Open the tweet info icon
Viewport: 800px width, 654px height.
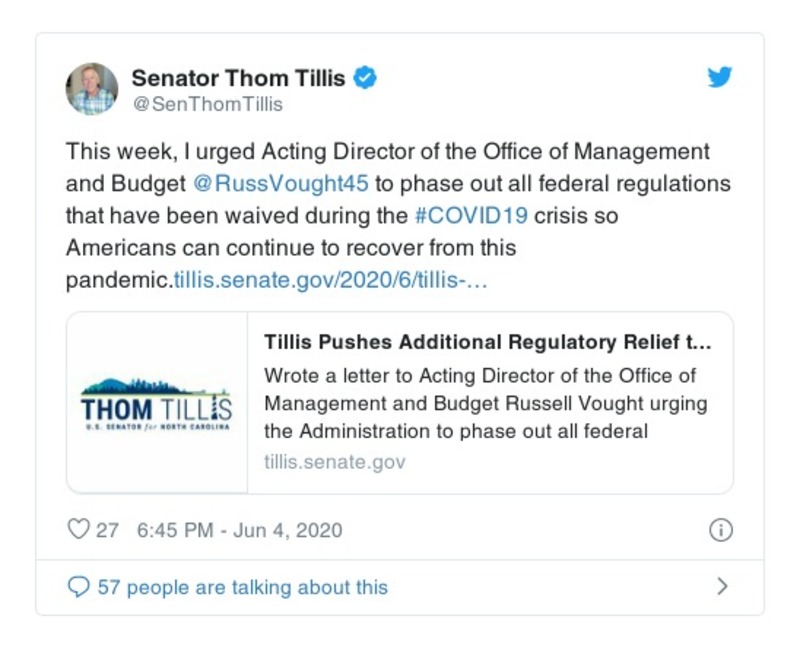tap(720, 531)
